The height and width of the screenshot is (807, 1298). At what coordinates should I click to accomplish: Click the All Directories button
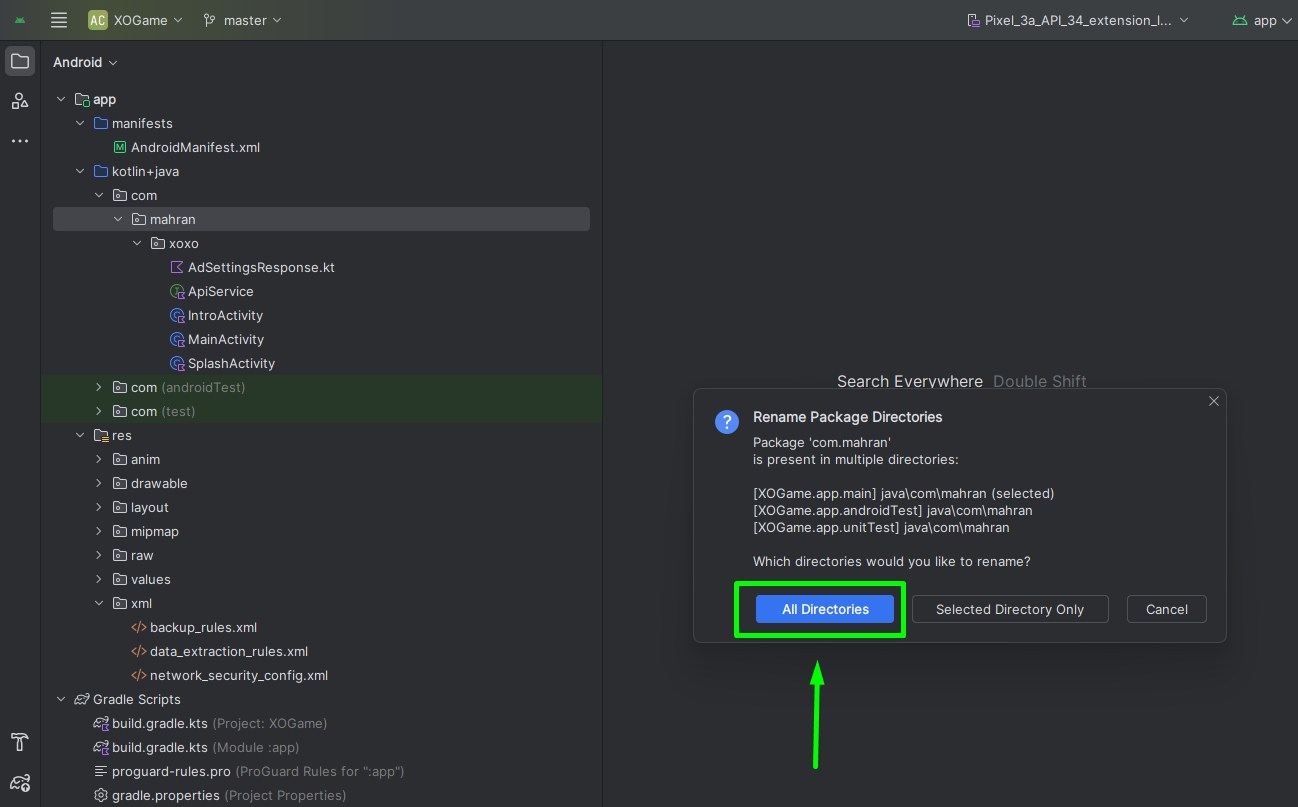pos(824,609)
